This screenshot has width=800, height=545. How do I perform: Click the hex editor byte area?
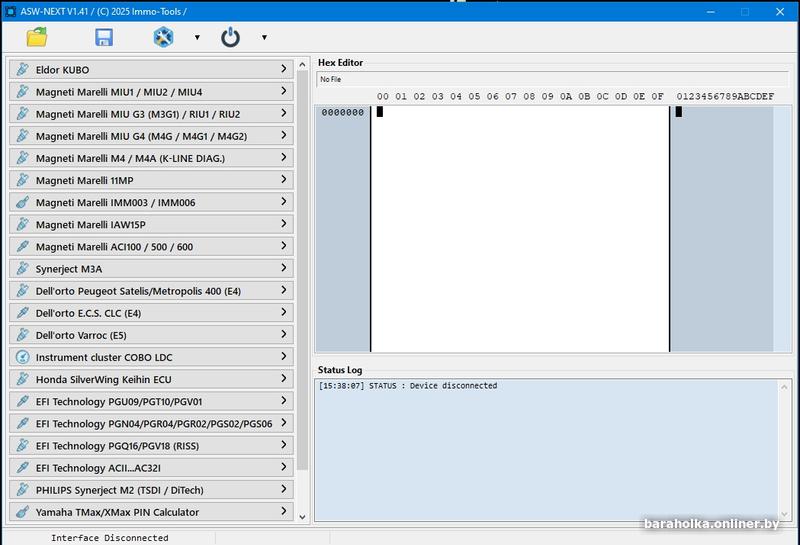click(520, 229)
